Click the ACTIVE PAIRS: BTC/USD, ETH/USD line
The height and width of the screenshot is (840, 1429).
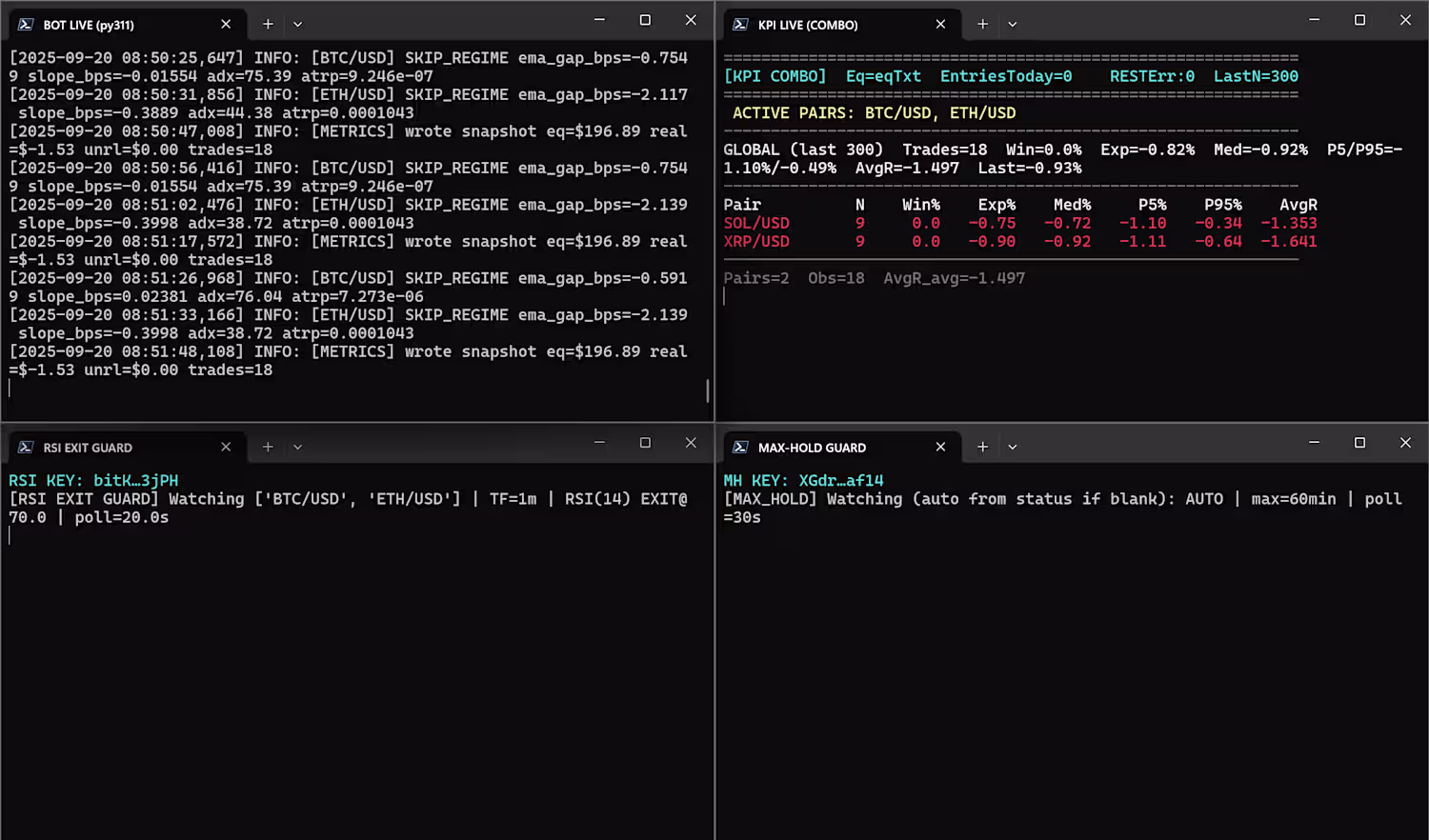(874, 113)
